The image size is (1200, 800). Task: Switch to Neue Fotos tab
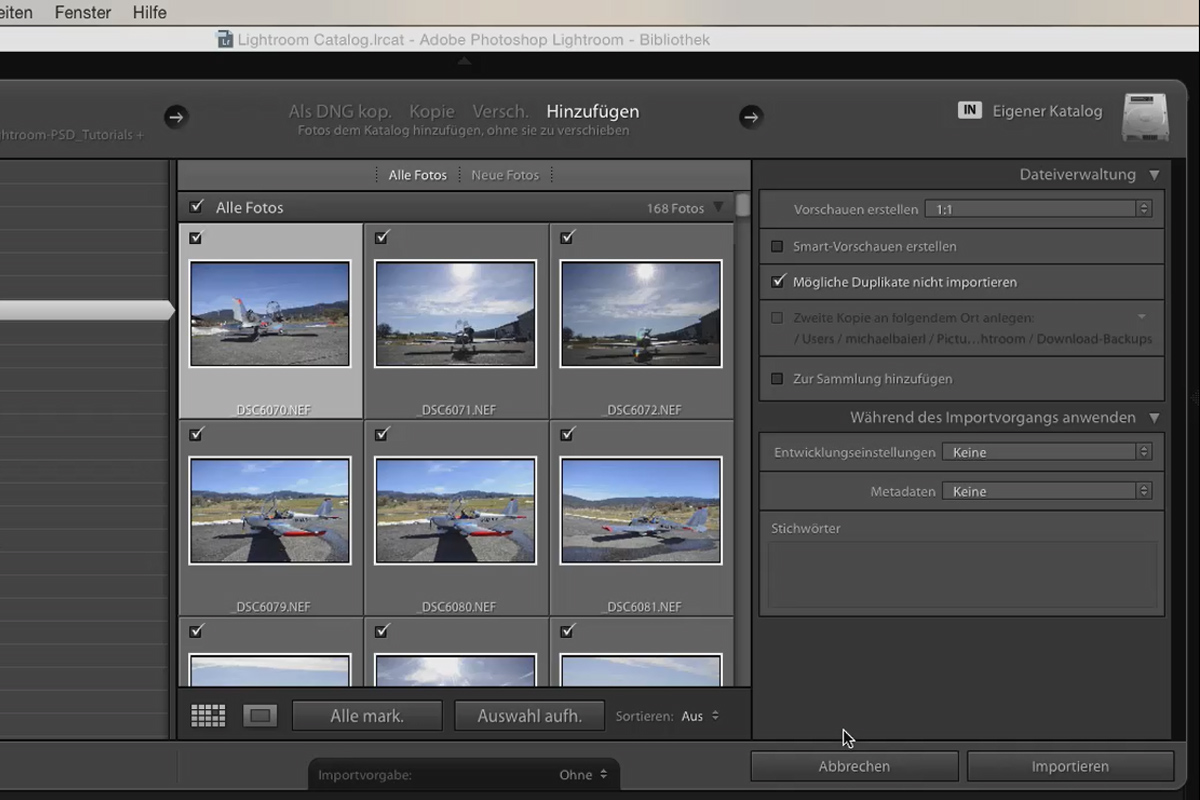coord(505,175)
